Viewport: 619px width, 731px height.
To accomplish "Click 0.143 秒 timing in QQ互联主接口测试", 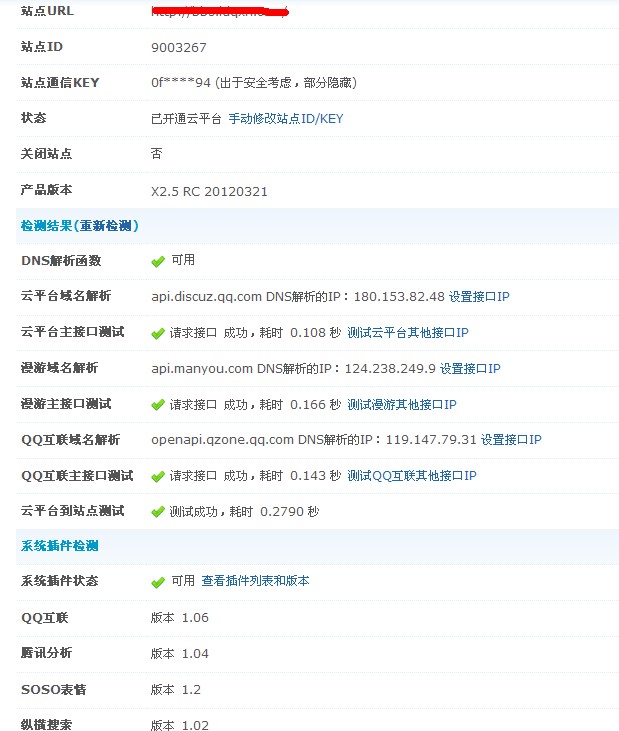I will [x=316, y=476].
